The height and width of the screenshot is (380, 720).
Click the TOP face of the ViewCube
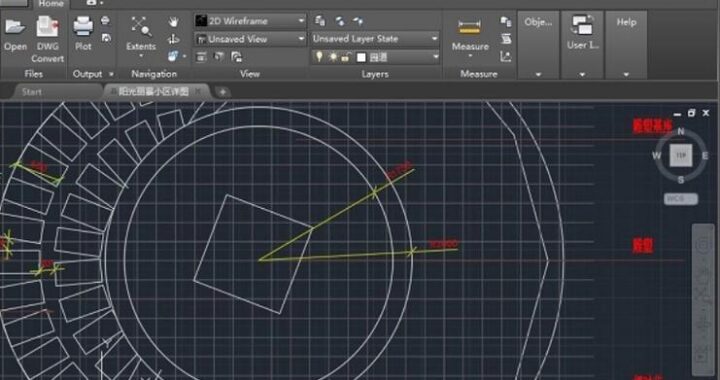point(681,156)
